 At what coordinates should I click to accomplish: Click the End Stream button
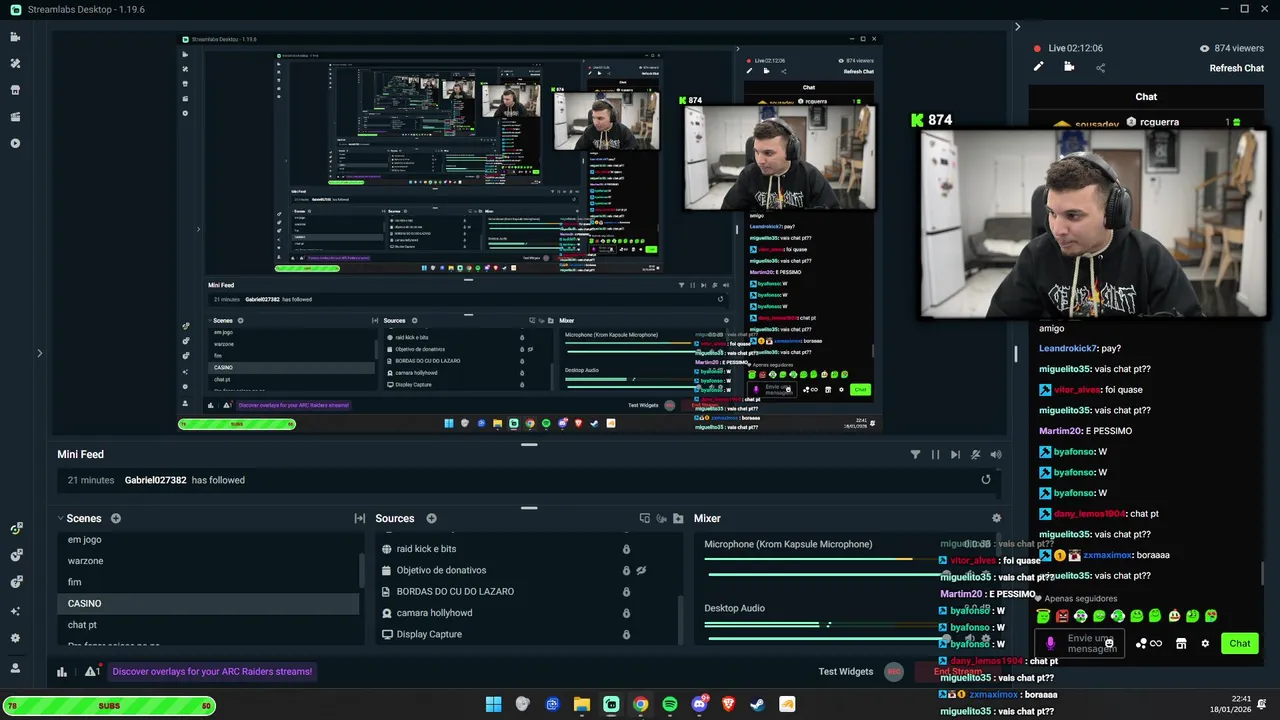tap(958, 671)
